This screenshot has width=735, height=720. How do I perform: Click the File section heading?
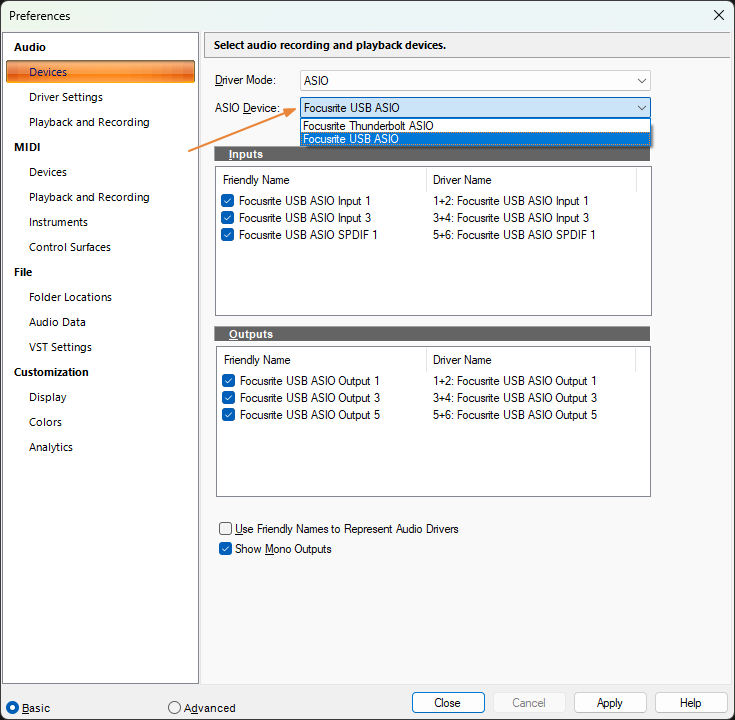23,272
